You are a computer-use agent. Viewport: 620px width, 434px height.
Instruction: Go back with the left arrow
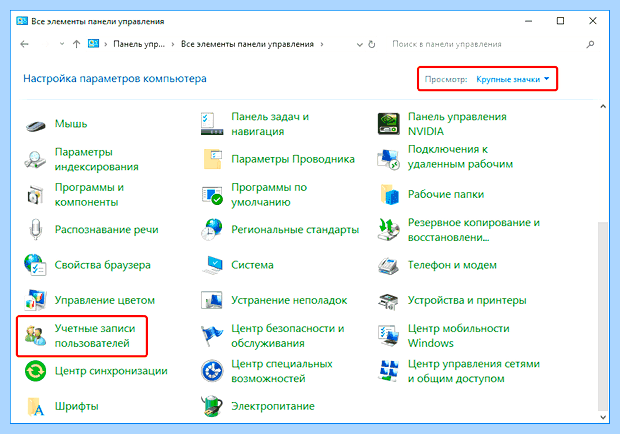[x=25, y=44]
